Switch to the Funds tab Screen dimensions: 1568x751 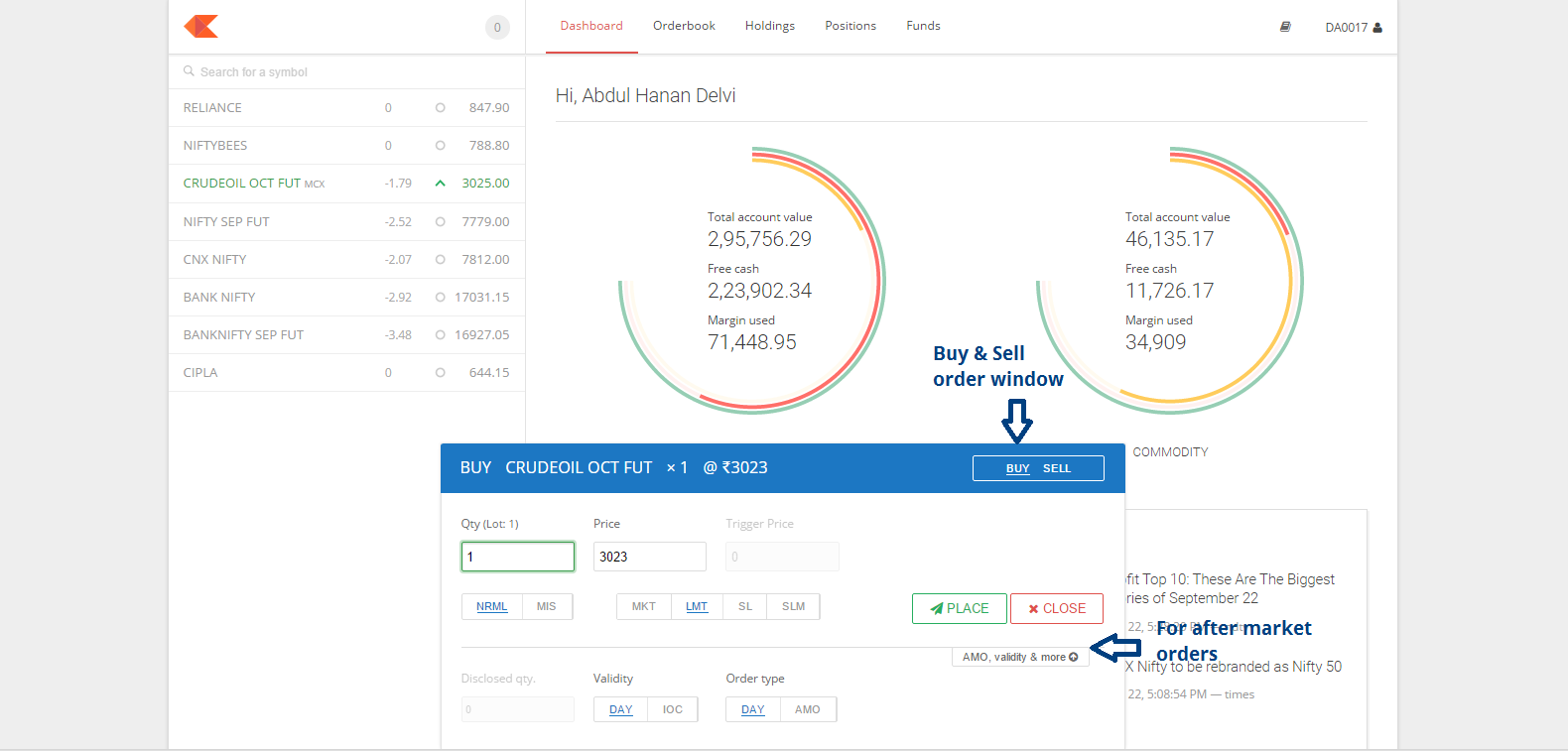point(923,26)
